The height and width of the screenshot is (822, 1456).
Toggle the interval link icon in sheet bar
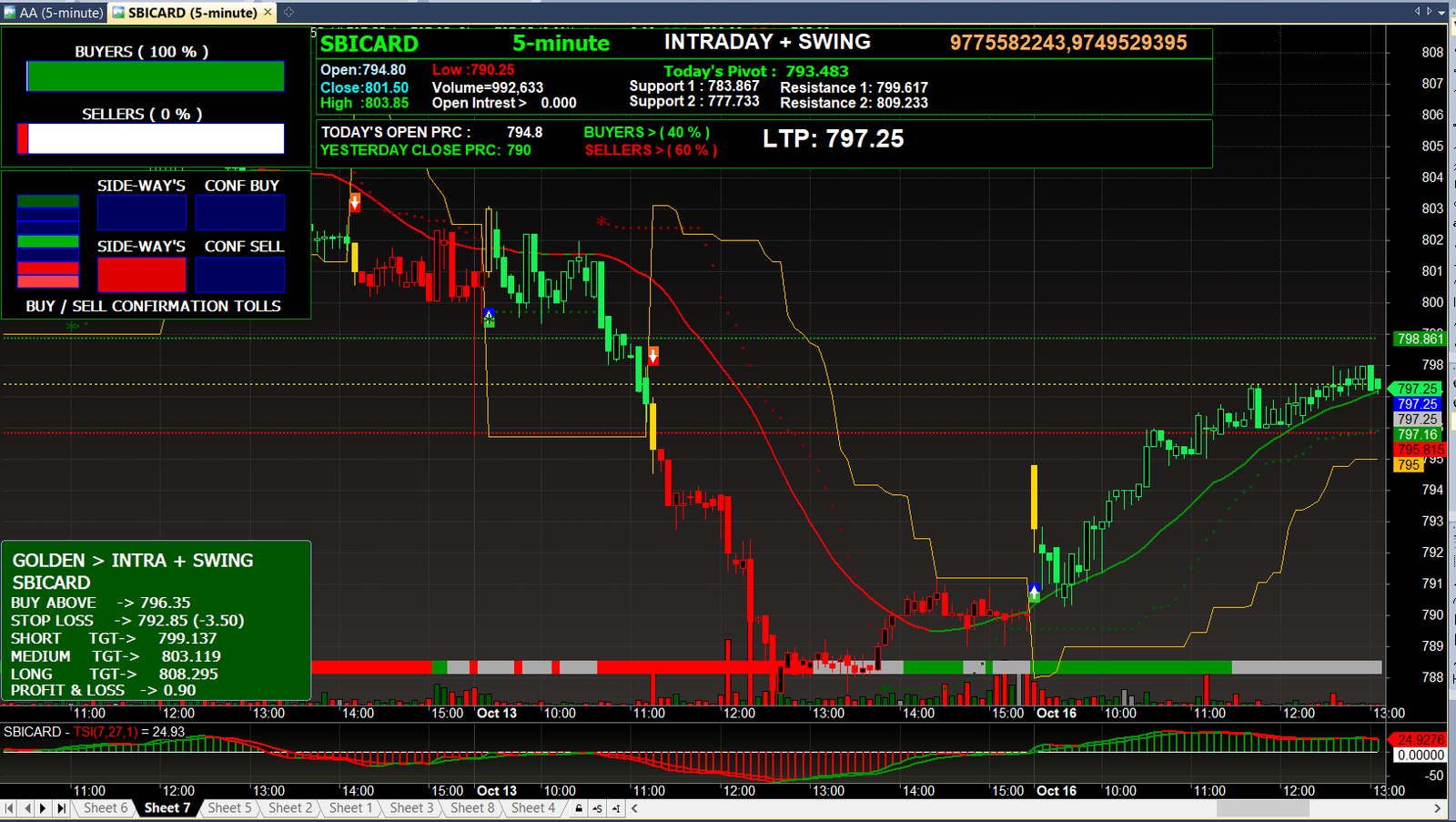[617, 808]
